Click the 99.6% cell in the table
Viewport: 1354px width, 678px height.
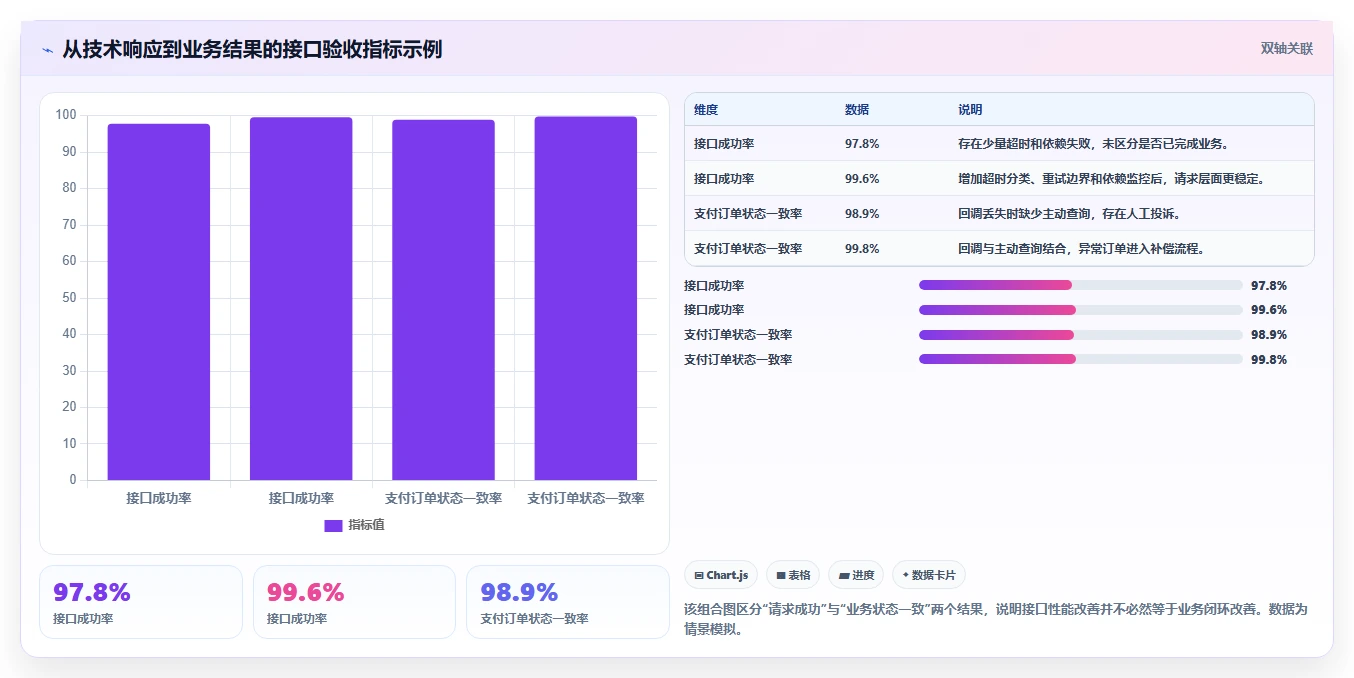[x=862, y=179]
